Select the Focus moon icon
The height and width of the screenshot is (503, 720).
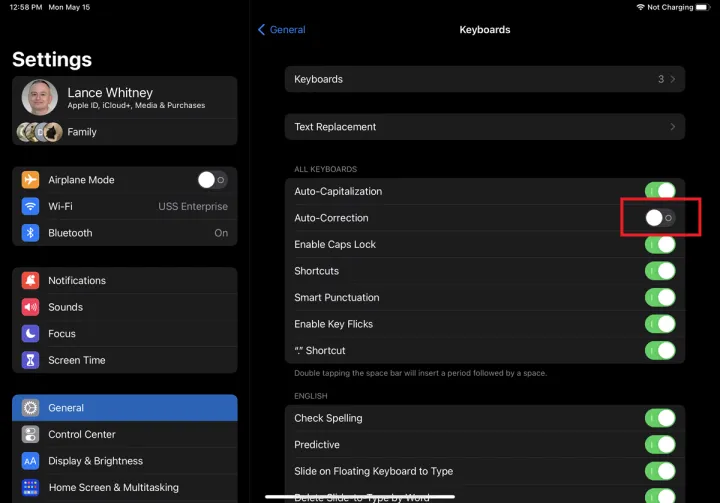(x=30, y=334)
